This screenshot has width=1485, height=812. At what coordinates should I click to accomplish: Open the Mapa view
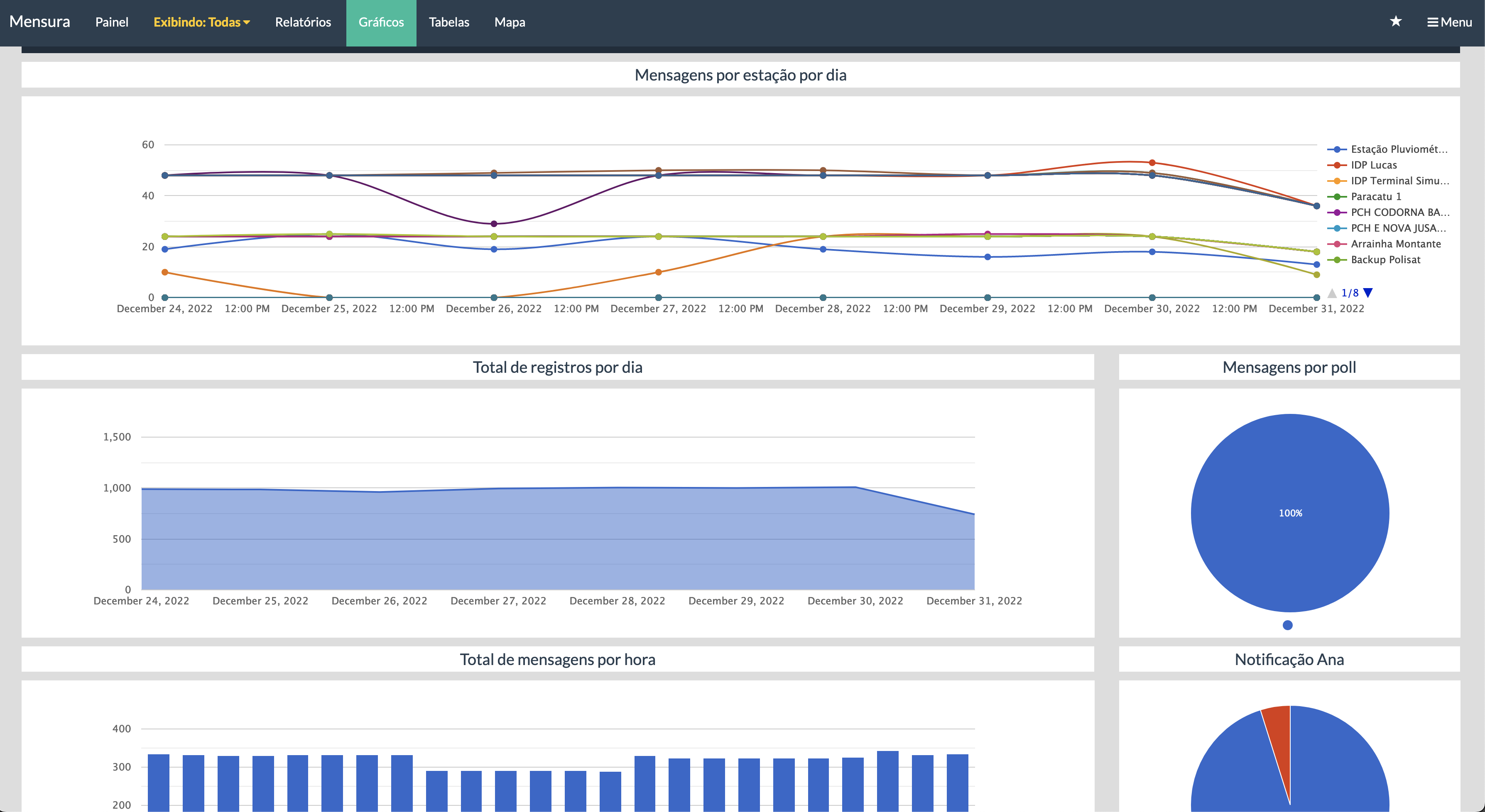tap(510, 22)
